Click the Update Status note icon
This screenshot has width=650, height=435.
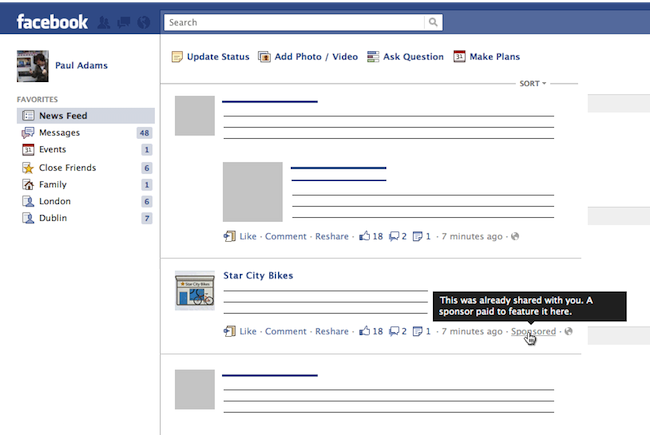[x=177, y=57]
